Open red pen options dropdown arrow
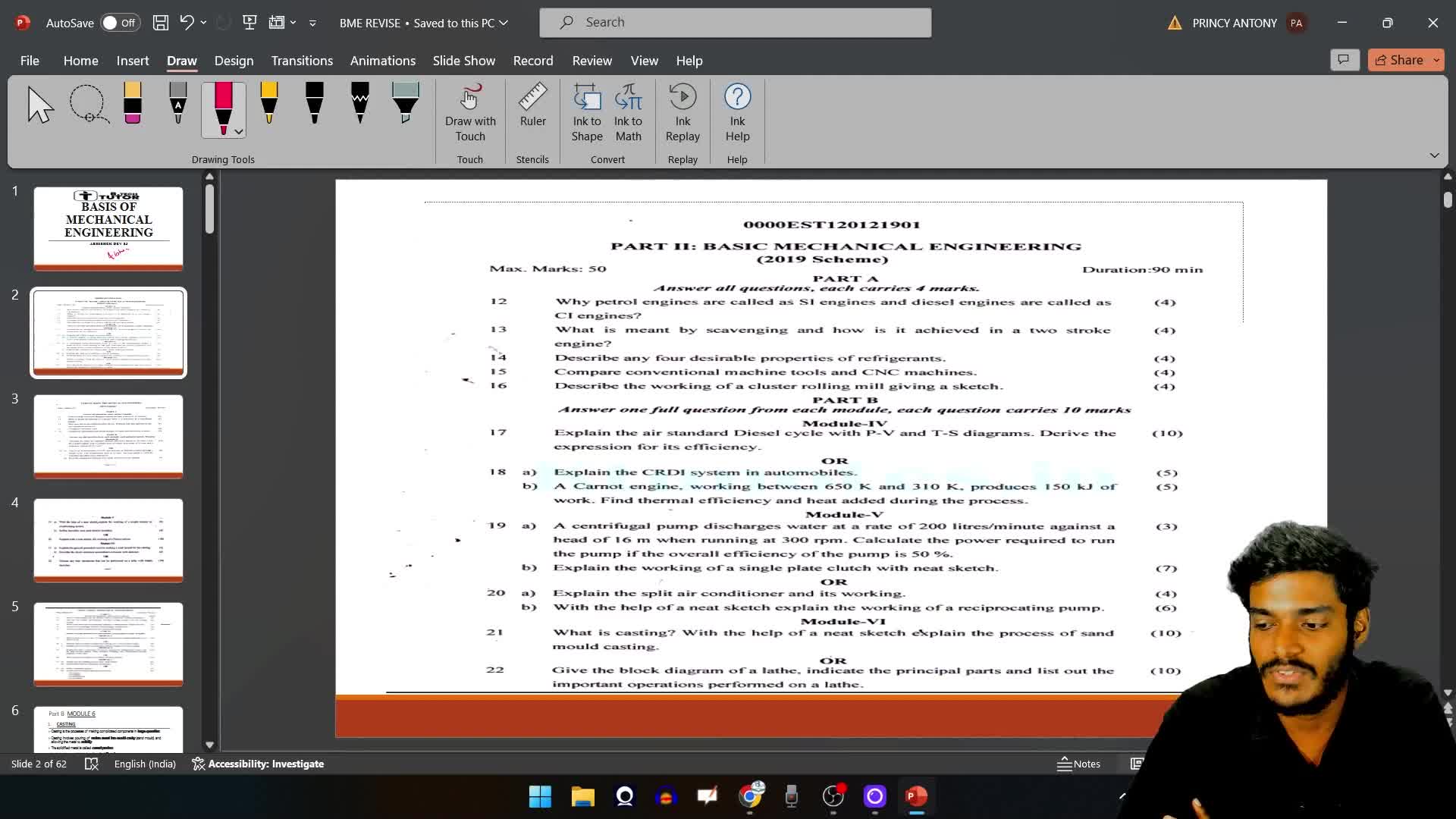Screen dimensions: 1456x819 [x=239, y=132]
